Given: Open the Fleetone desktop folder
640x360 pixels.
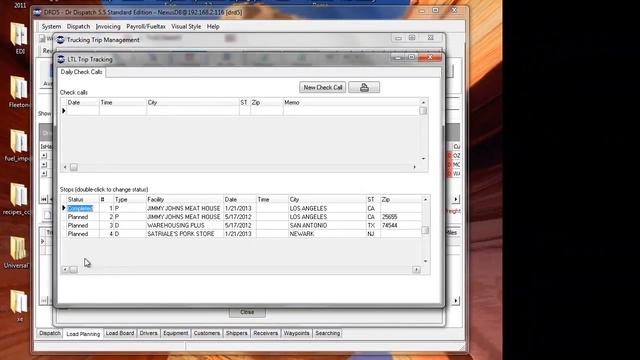Looking at the screenshot, I should [x=19, y=91].
